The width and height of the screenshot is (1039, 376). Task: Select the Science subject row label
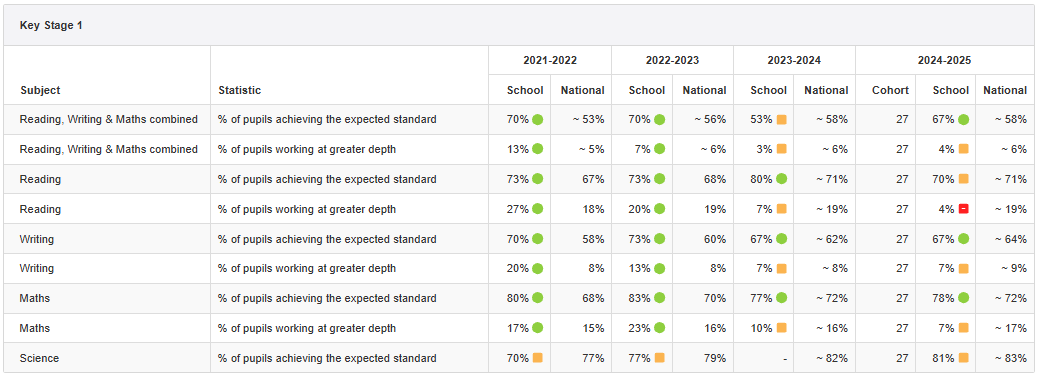pyautogui.click(x=39, y=358)
